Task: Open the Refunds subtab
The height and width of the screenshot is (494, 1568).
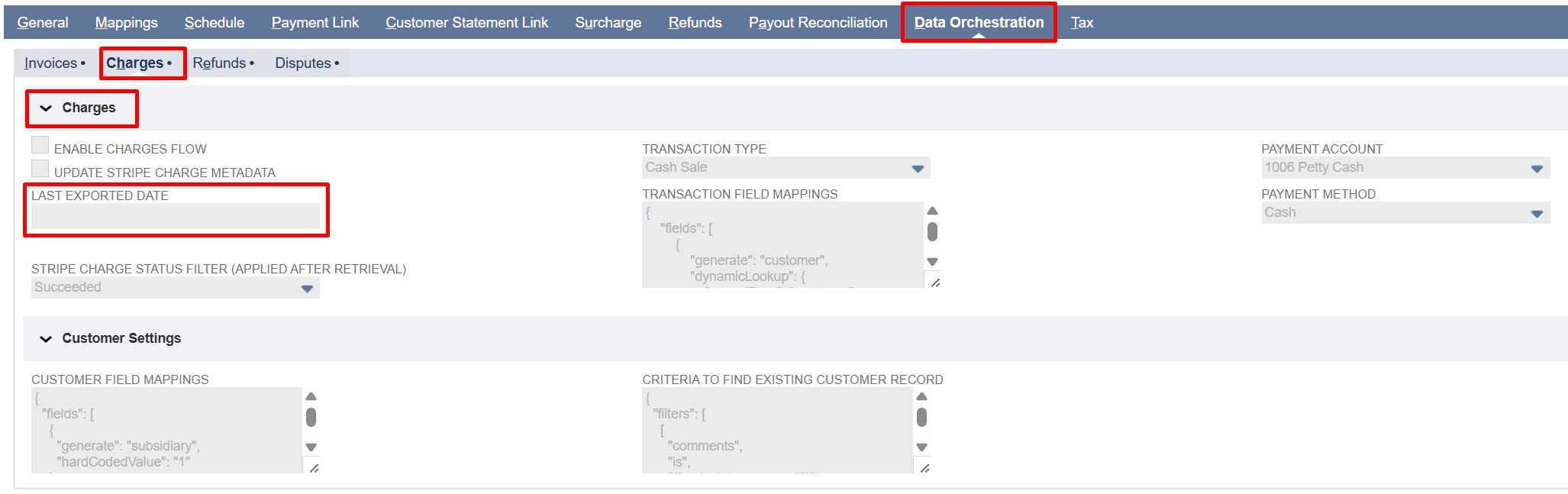Action: [x=223, y=63]
